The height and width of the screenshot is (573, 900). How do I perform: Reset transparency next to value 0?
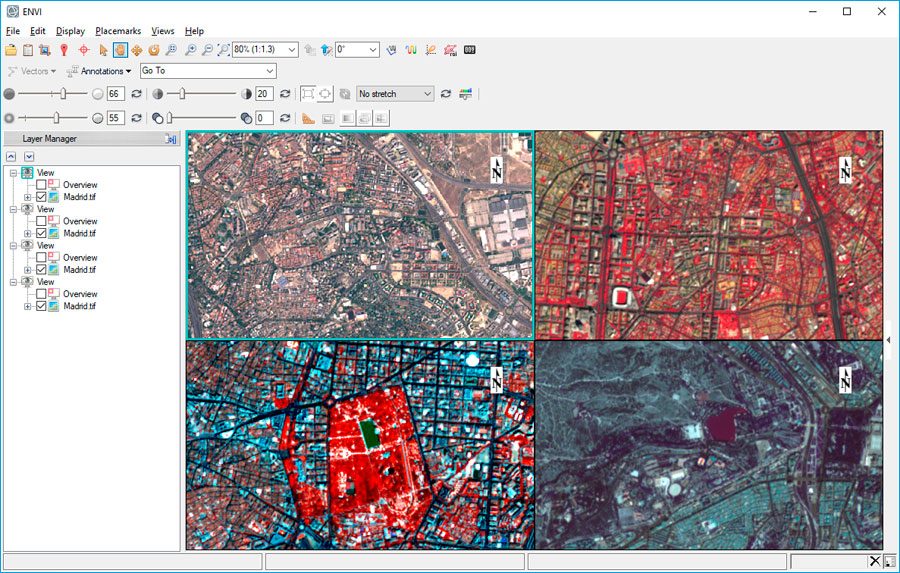pyautogui.click(x=285, y=118)
